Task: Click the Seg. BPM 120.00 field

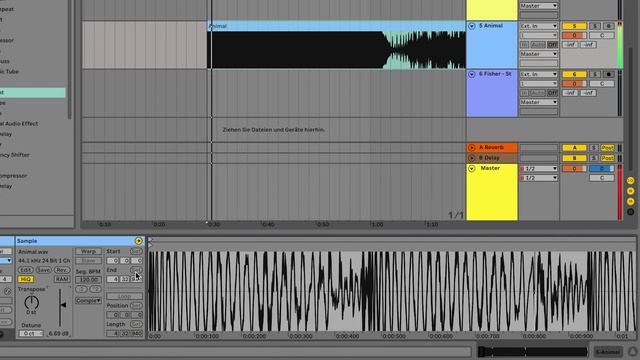Action: [88, 280]
